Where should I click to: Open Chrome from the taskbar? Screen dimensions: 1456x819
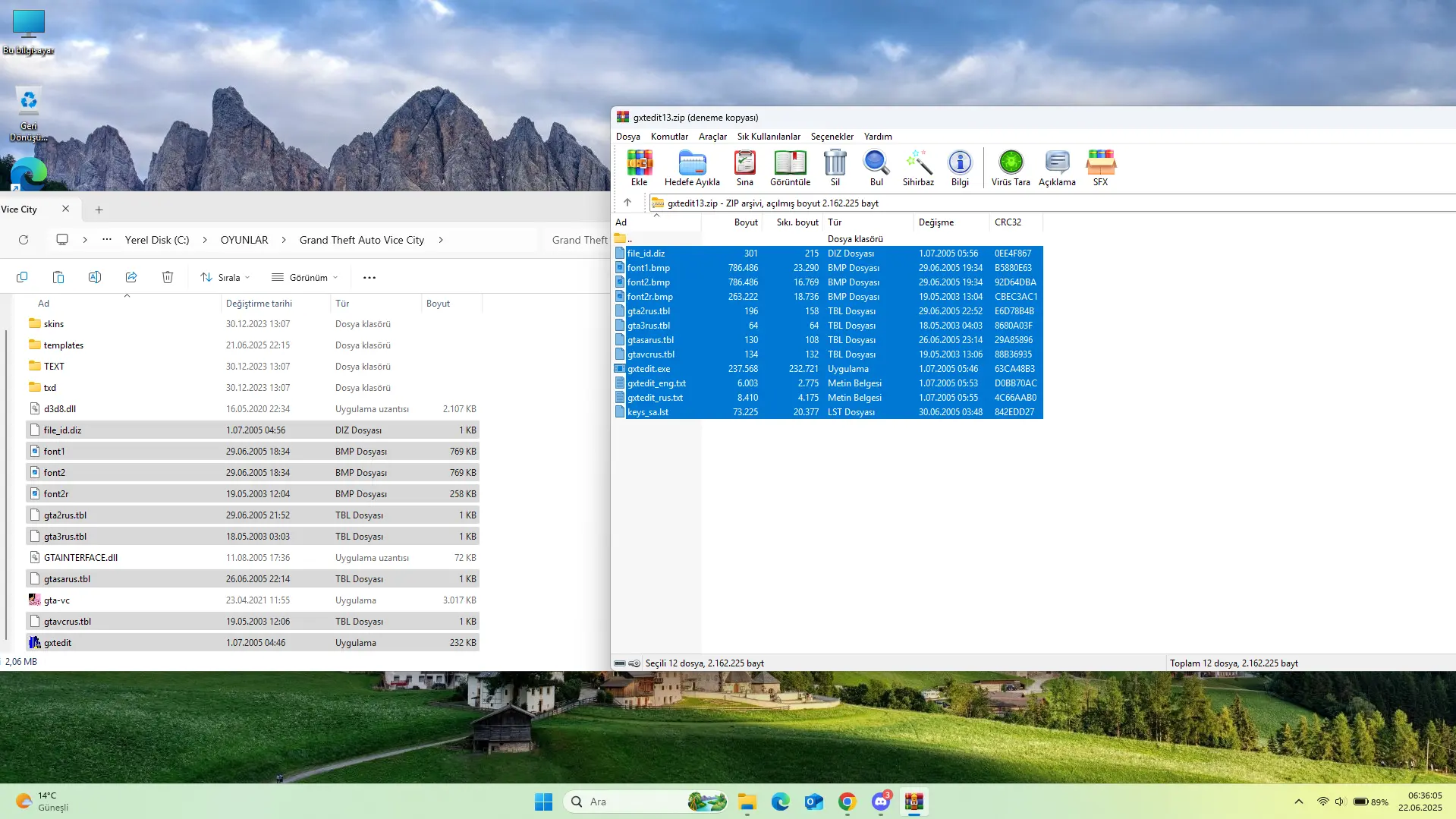847,802
